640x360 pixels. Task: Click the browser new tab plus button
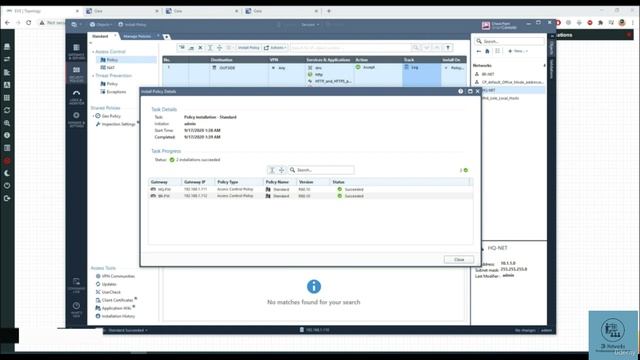[329, 11]
